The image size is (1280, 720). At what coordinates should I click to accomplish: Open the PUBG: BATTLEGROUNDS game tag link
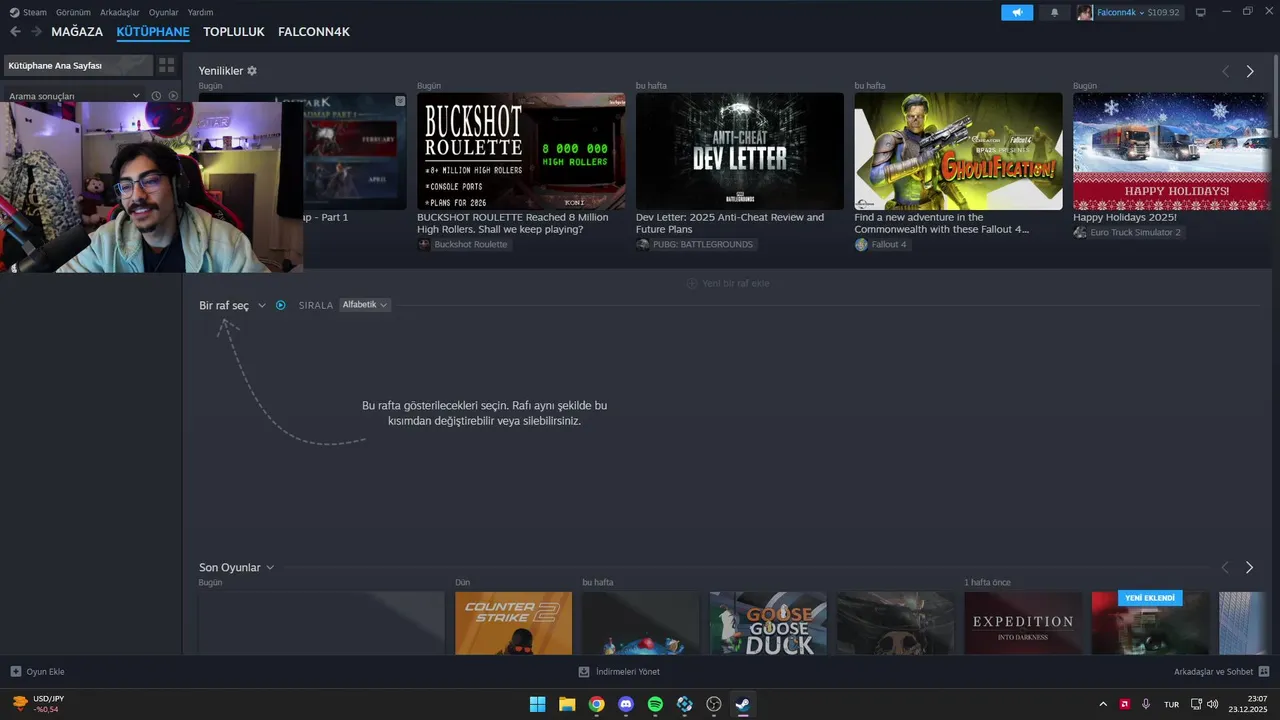click(696, 245)
